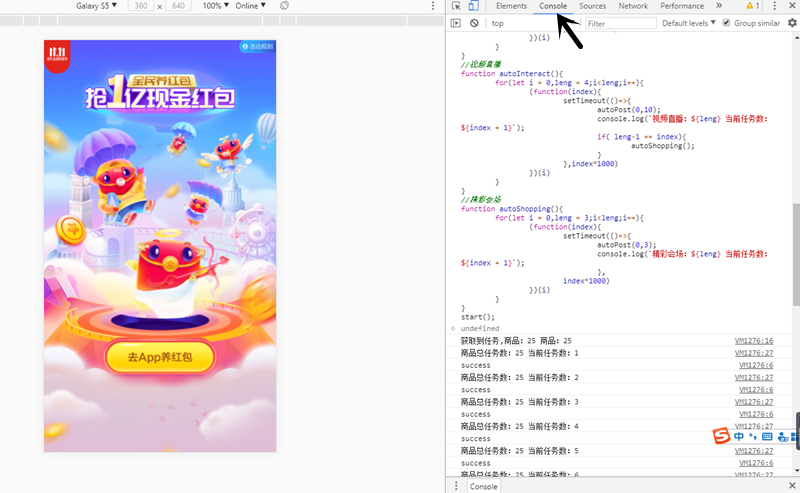The image size is (800, 493).
Task: Open the 活动规则 rules button
Action: [x=257, y=46]
